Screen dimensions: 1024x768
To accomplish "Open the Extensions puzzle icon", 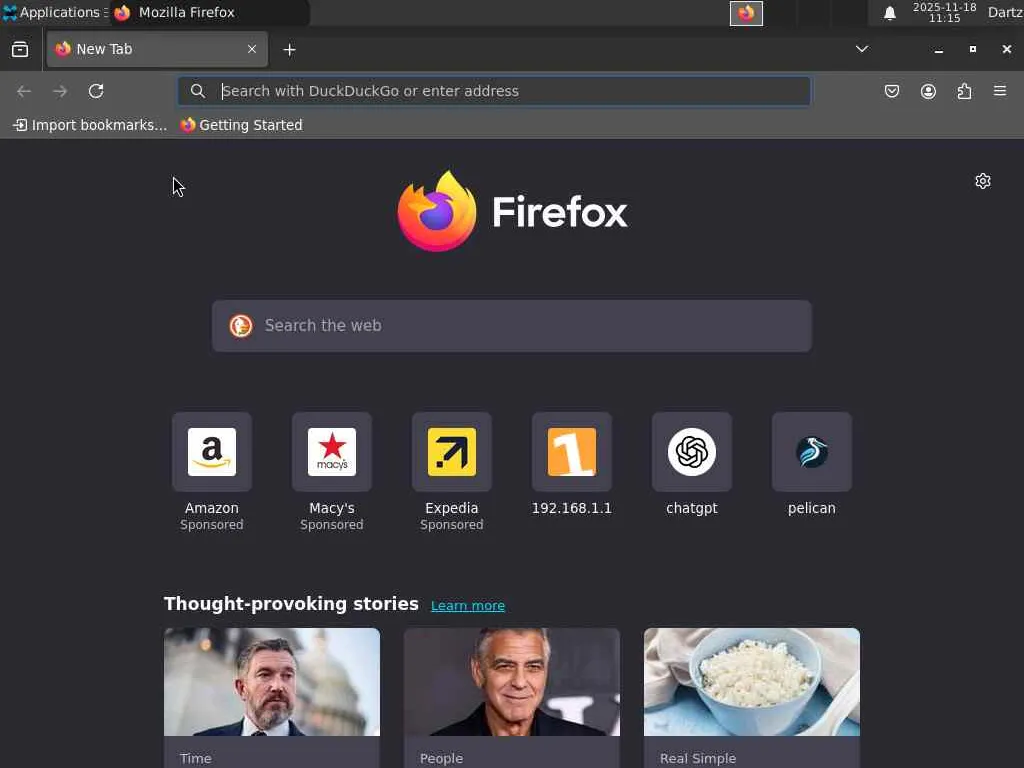I will [x=964, y=91].
